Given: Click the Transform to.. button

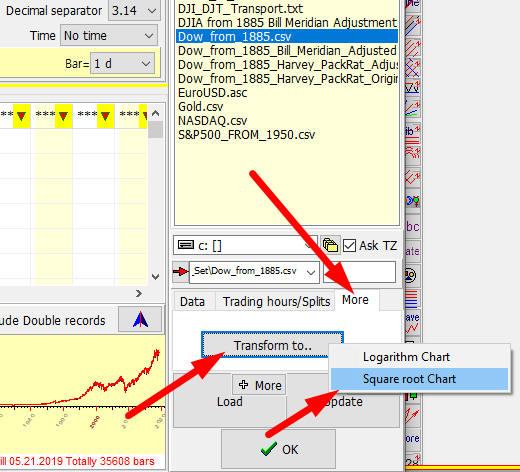Looking at the screenshot, I should [x=272, y=345].
